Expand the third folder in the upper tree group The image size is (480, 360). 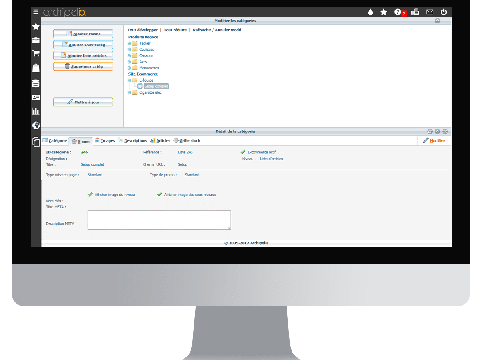click(129, 56)
